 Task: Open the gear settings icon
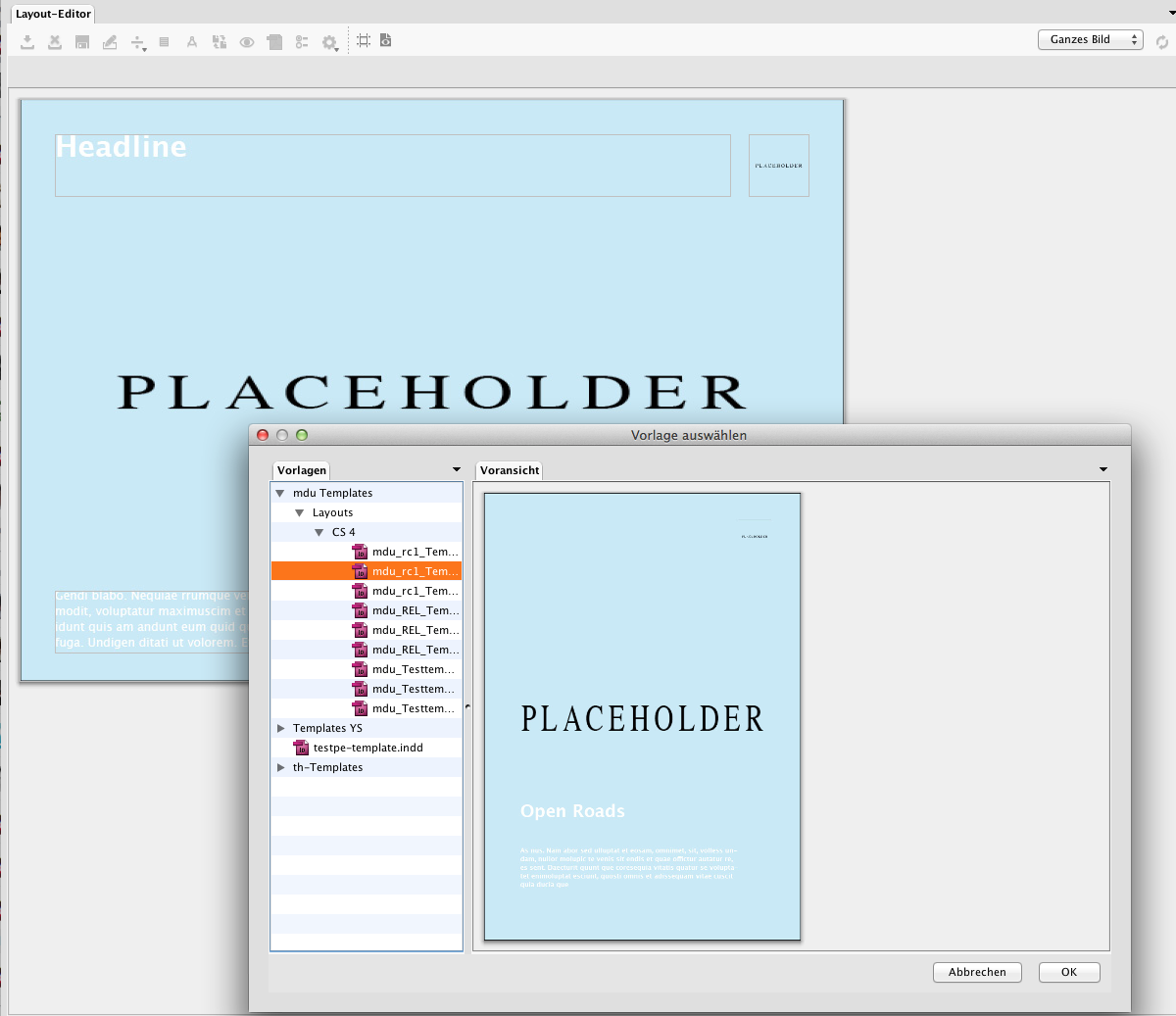[x=328, y=41]
